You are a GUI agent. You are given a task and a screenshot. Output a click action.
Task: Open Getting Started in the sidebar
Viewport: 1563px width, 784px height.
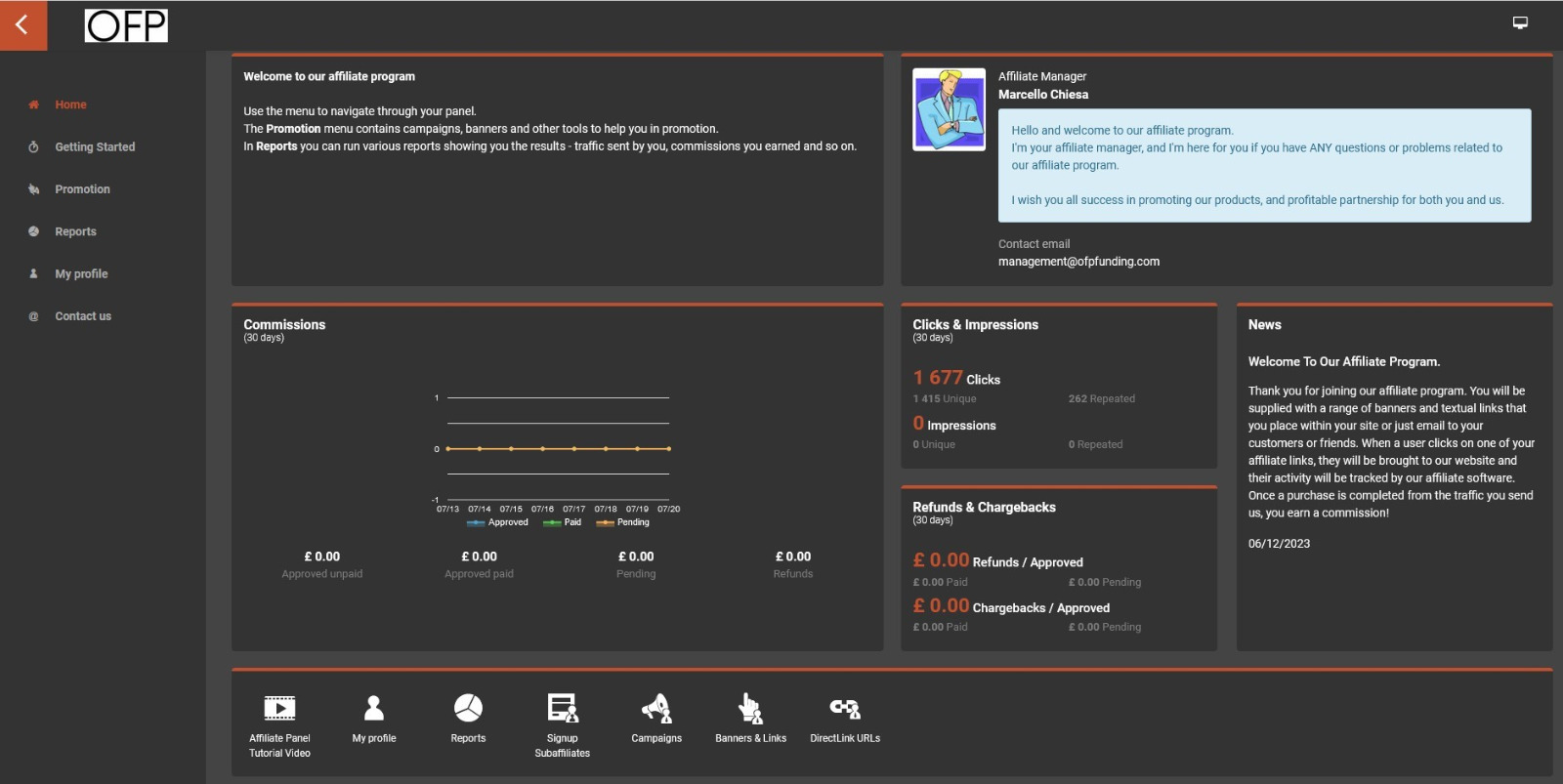(95, 147)
